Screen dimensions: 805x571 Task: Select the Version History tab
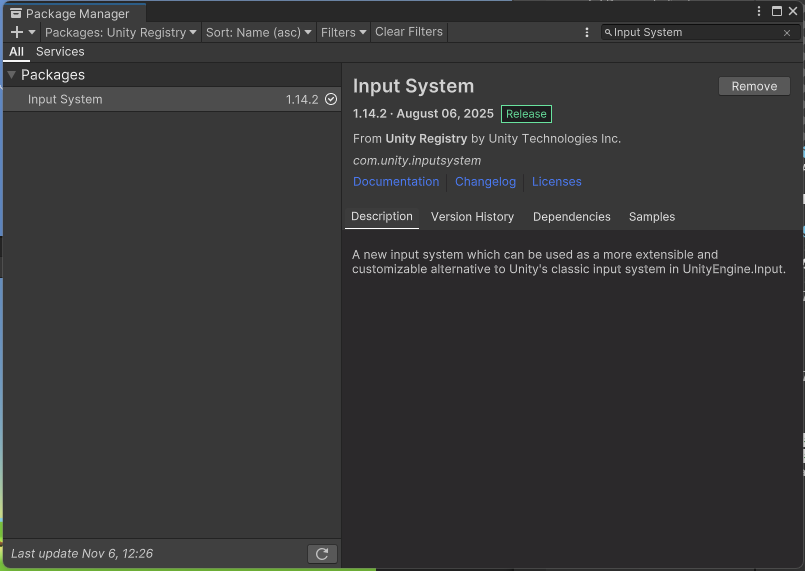pos(472,217)
